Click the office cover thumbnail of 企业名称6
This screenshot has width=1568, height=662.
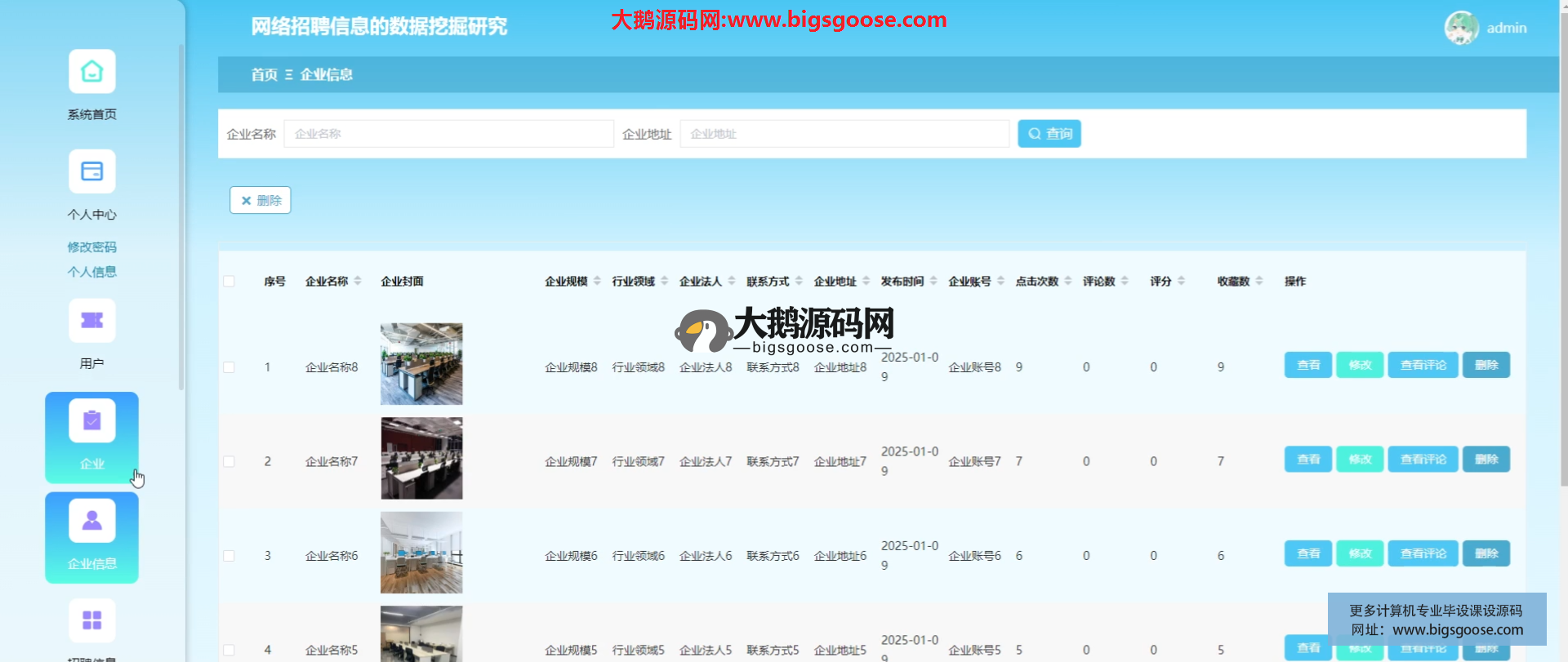click(x=421, y=553)
